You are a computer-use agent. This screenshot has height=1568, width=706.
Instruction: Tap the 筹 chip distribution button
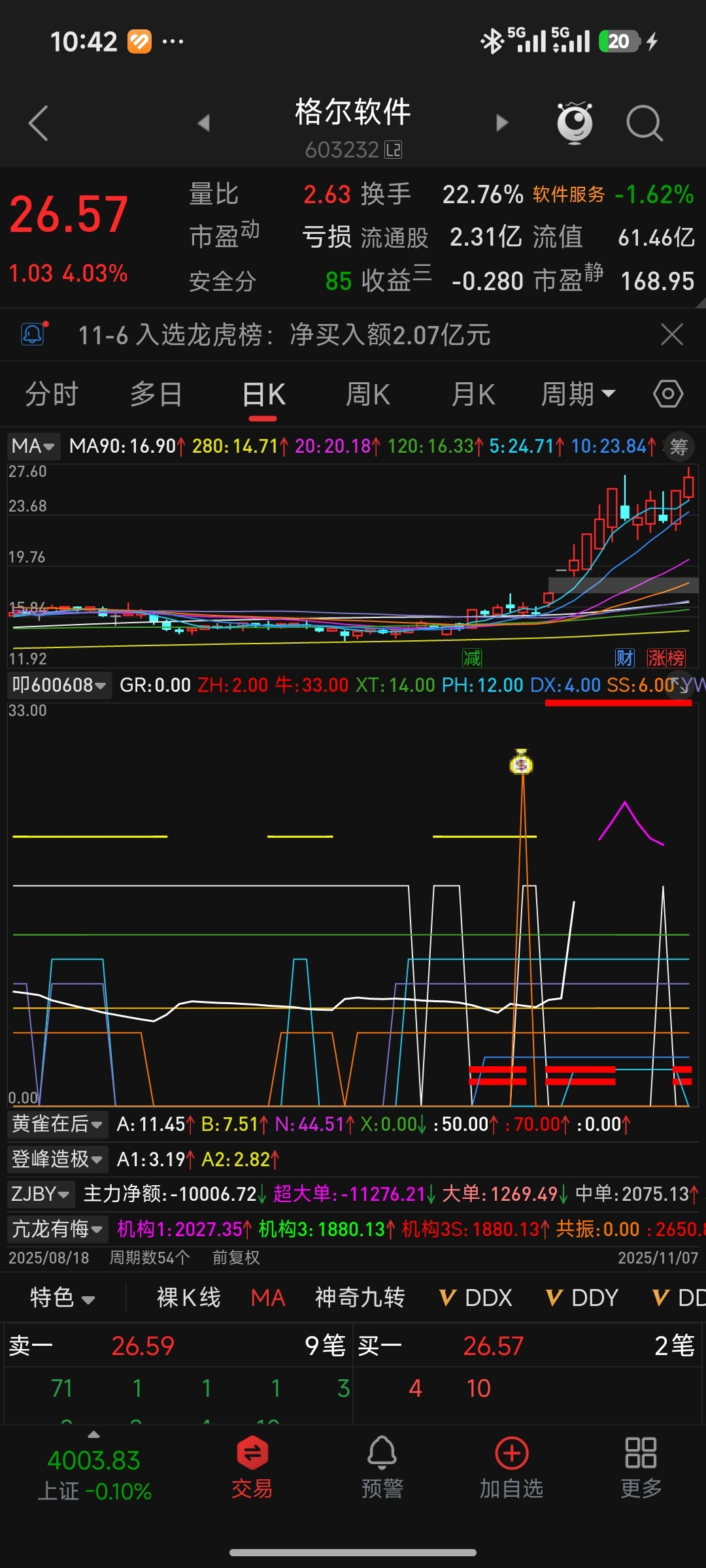click(x=679, y=447)
